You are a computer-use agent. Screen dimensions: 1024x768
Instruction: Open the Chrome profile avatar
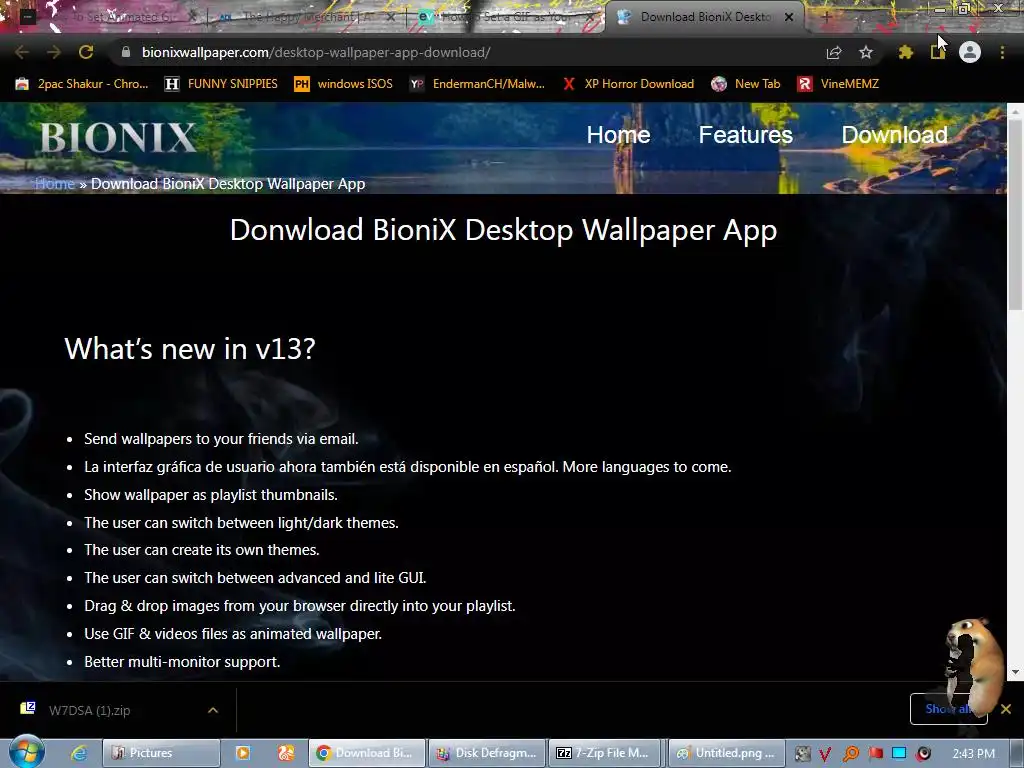(970, 52)
